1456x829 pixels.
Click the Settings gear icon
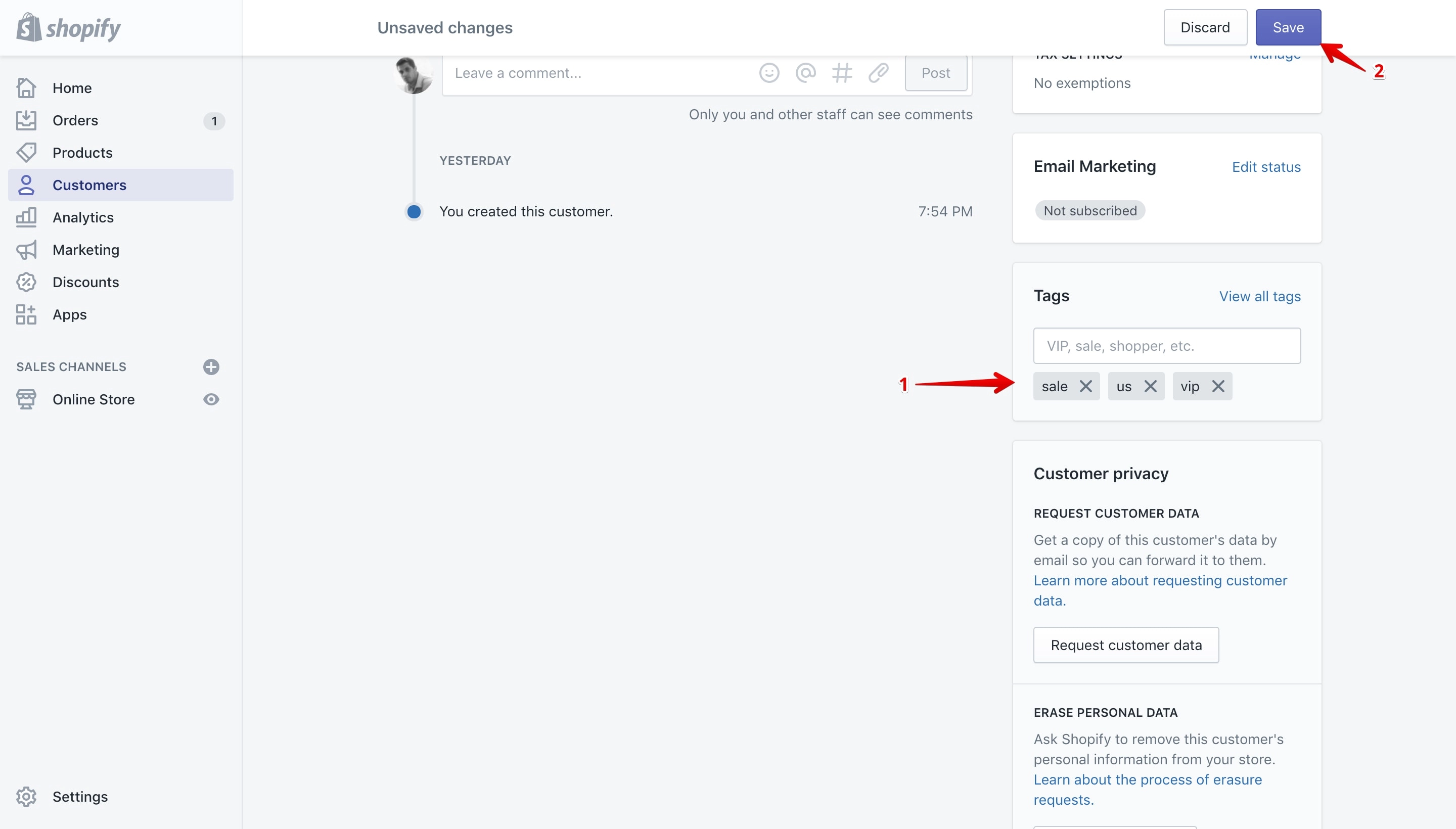[26, 797]
